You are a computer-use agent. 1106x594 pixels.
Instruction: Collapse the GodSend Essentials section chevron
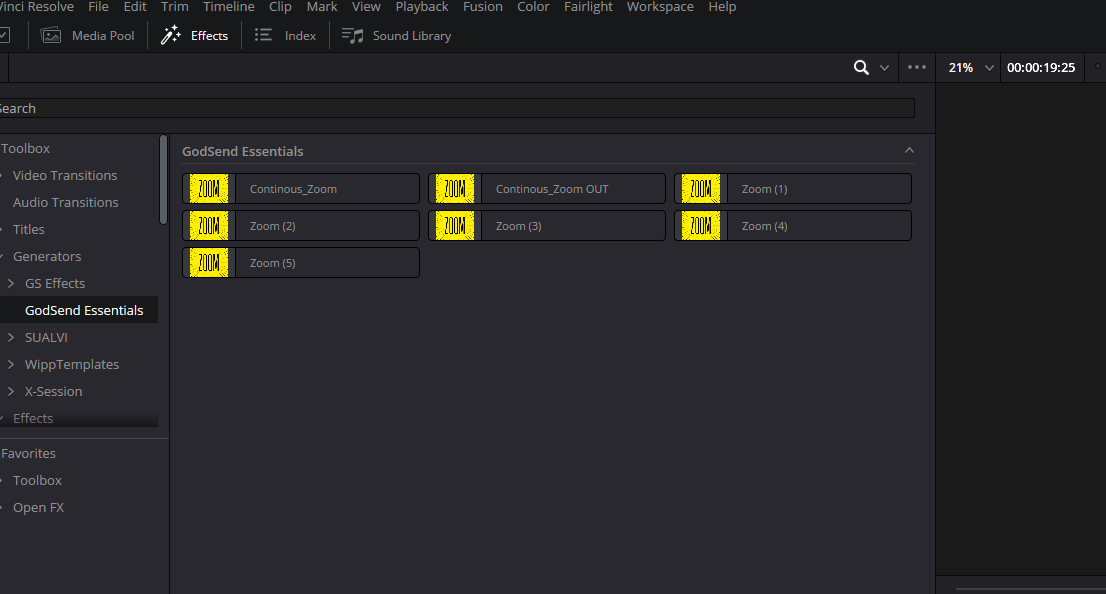[x=909, y=151]
